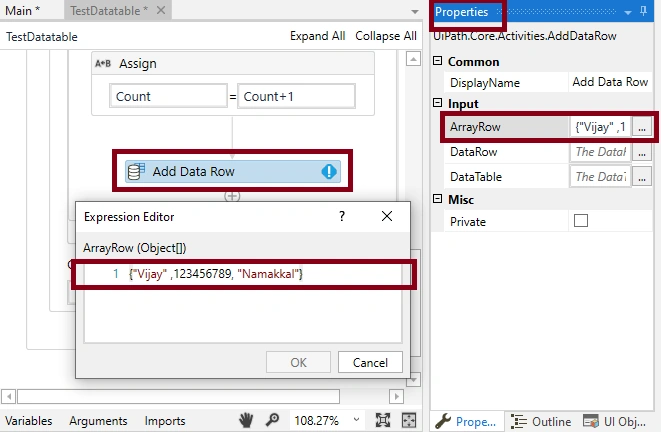
Task: Click the DataRow property label
Action: pyautogui.click(x=473, y=152)
